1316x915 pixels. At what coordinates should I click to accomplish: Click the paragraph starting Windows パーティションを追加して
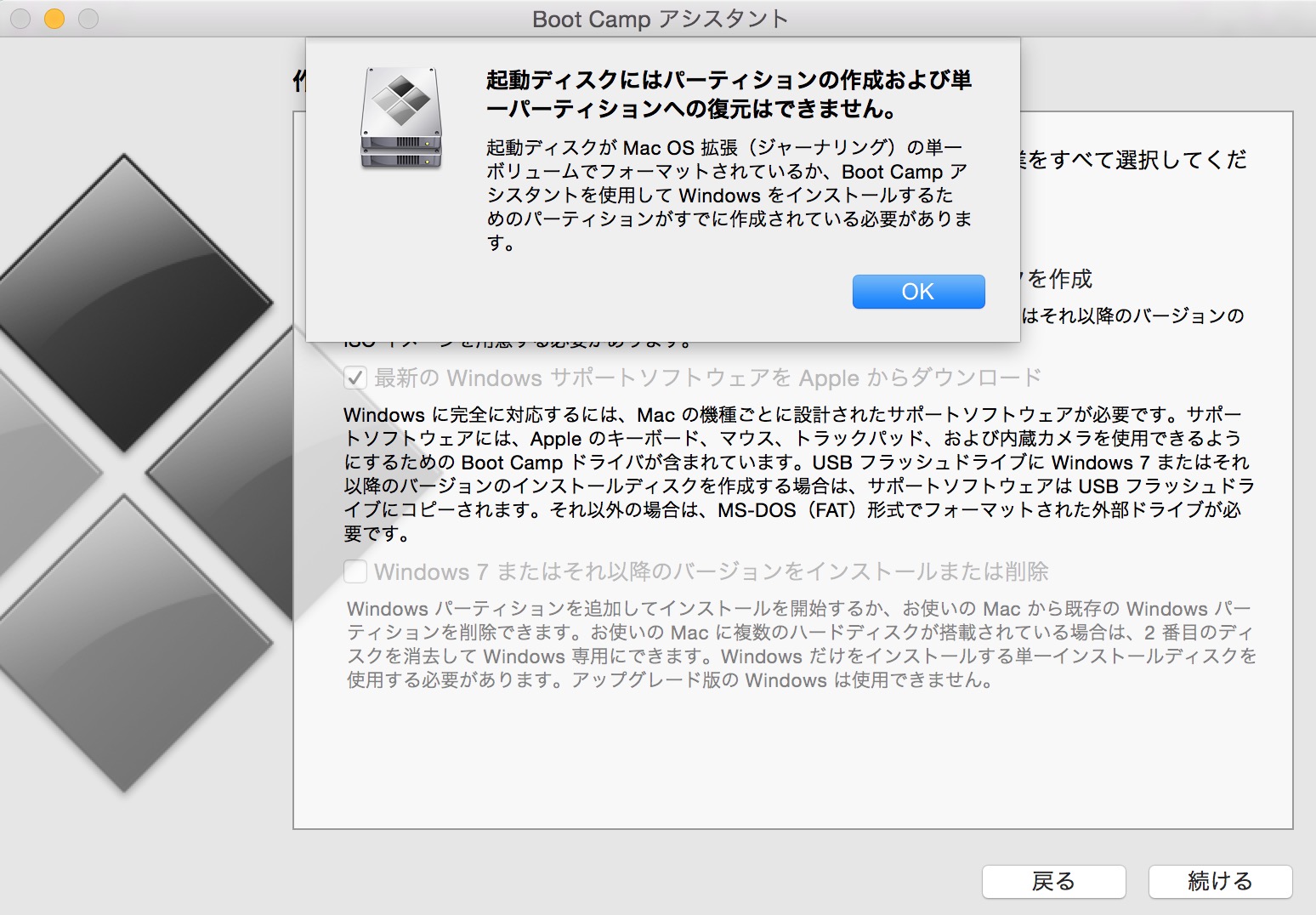[802, 645]
